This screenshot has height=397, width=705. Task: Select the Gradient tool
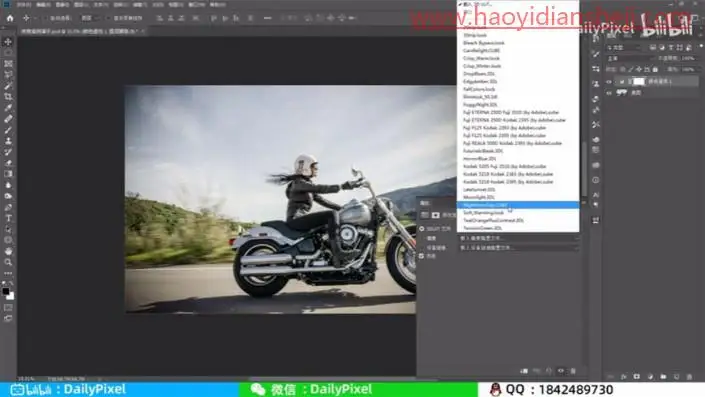coord(8,174)
